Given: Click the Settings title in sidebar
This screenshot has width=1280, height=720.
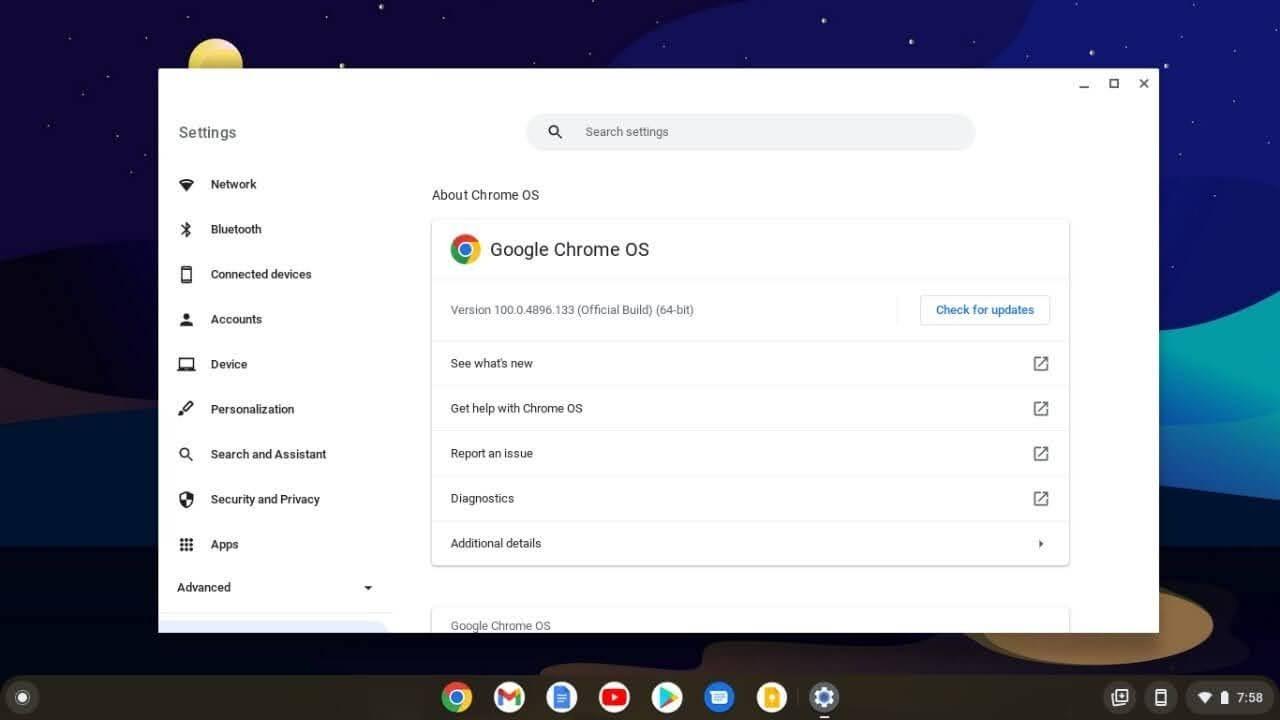Looking at the screenshot, I should point(207,132).
